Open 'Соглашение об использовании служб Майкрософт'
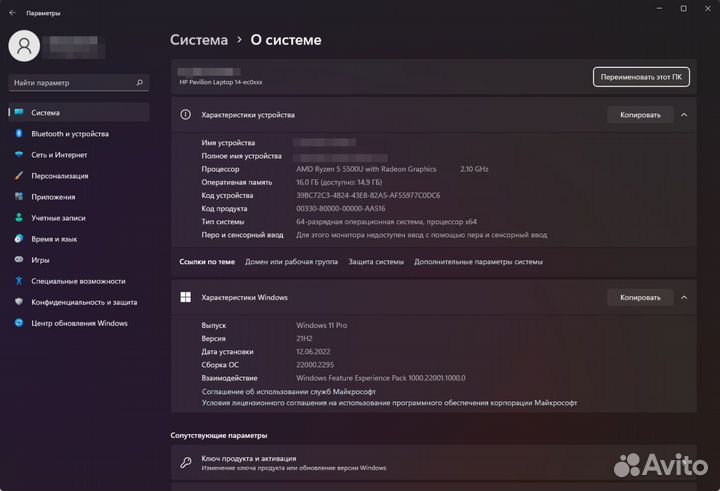Viewport: 720px width, 491px height. tap(289, 392)
